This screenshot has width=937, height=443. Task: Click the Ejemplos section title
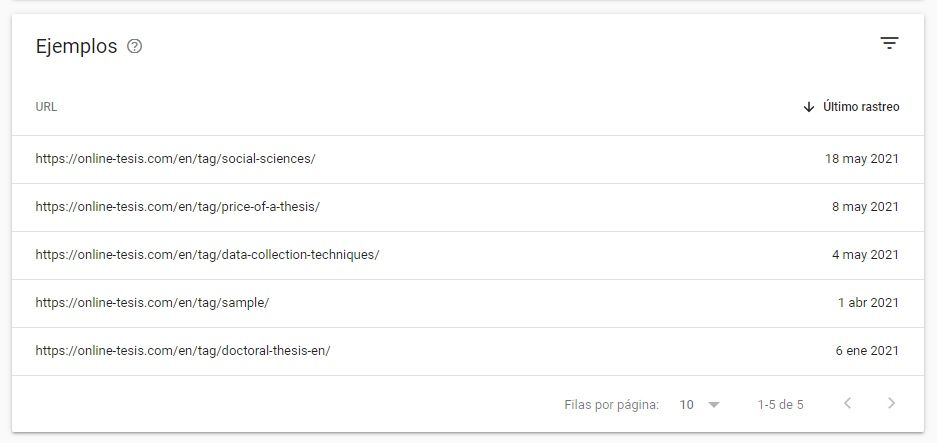[76, 47]
